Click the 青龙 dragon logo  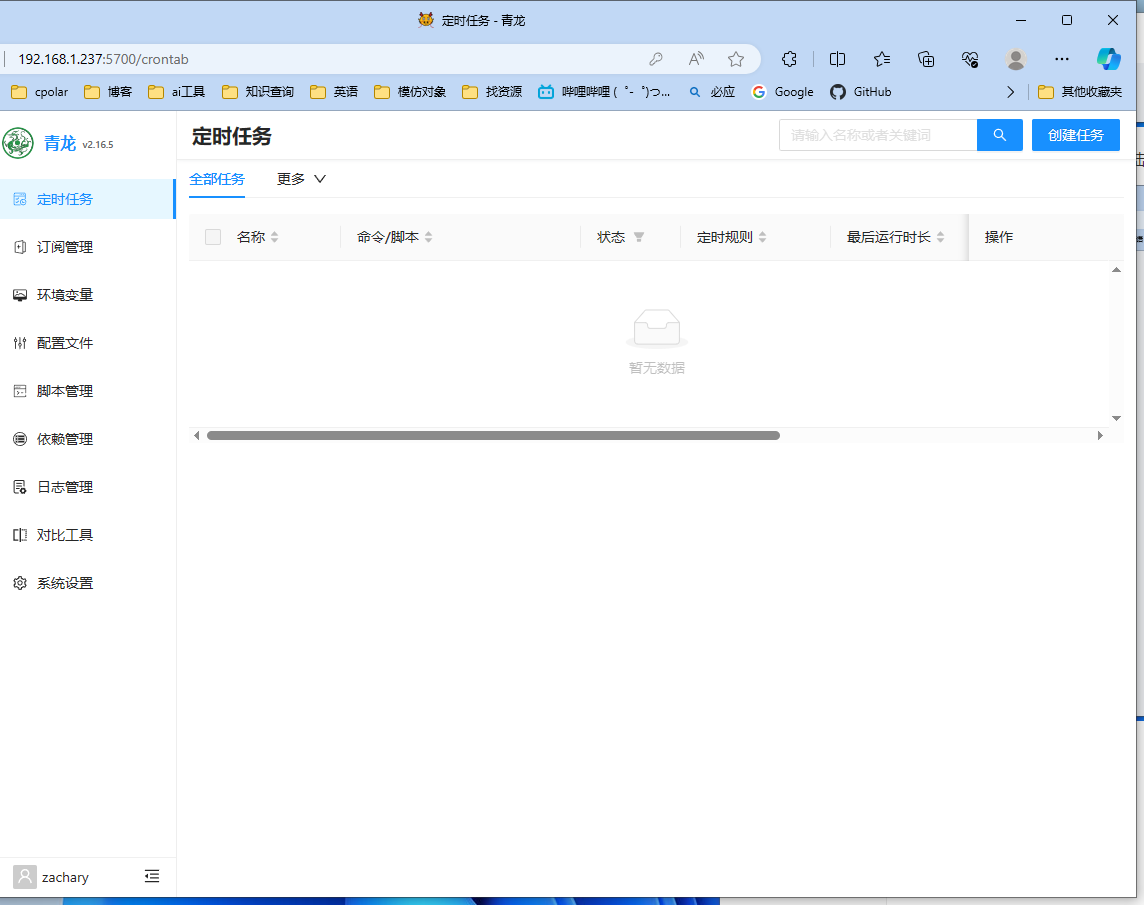pyautogui.click(x=18, y=143)
